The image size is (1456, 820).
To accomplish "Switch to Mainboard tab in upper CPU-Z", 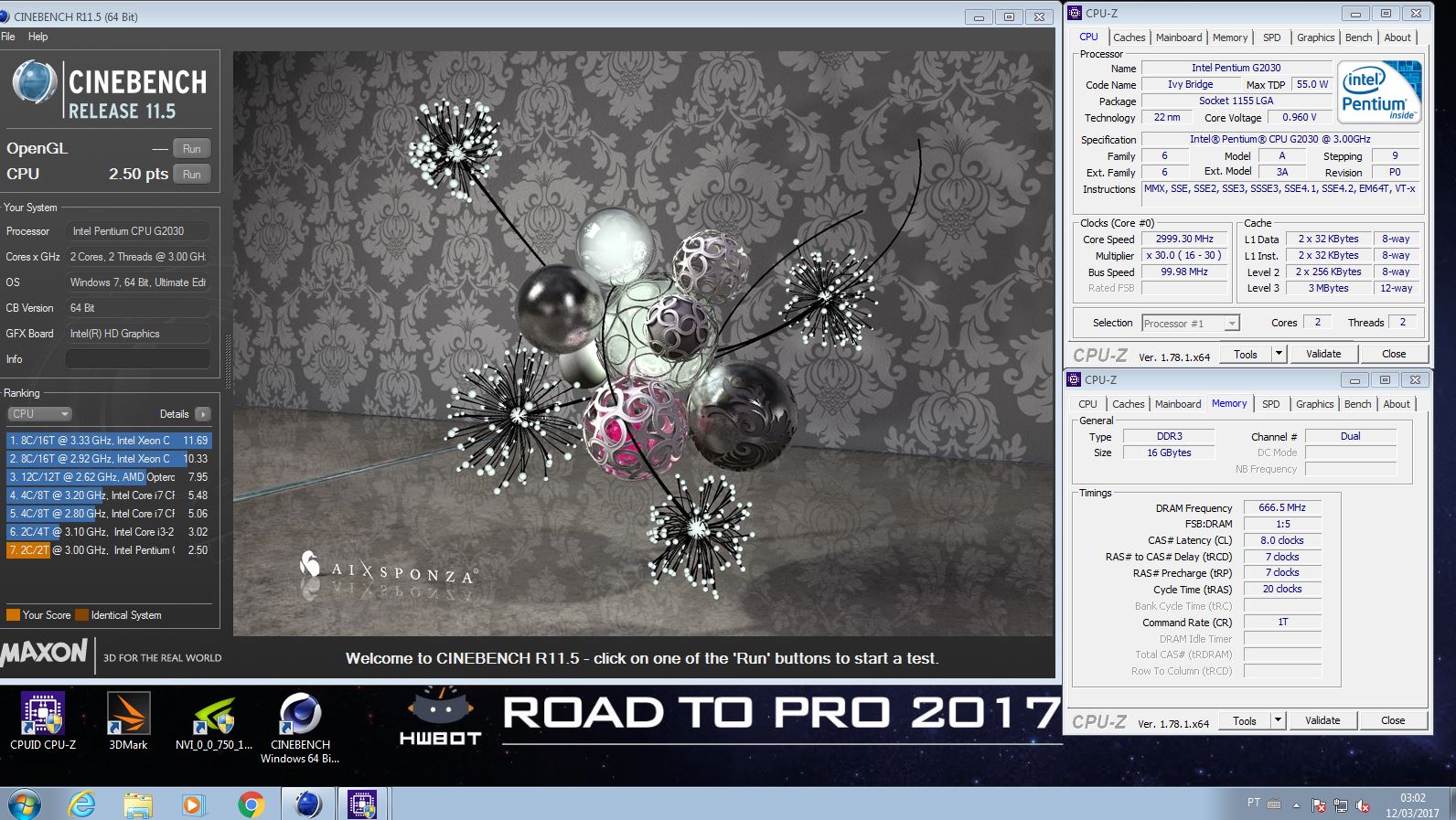I will (x=1179, y=37).
